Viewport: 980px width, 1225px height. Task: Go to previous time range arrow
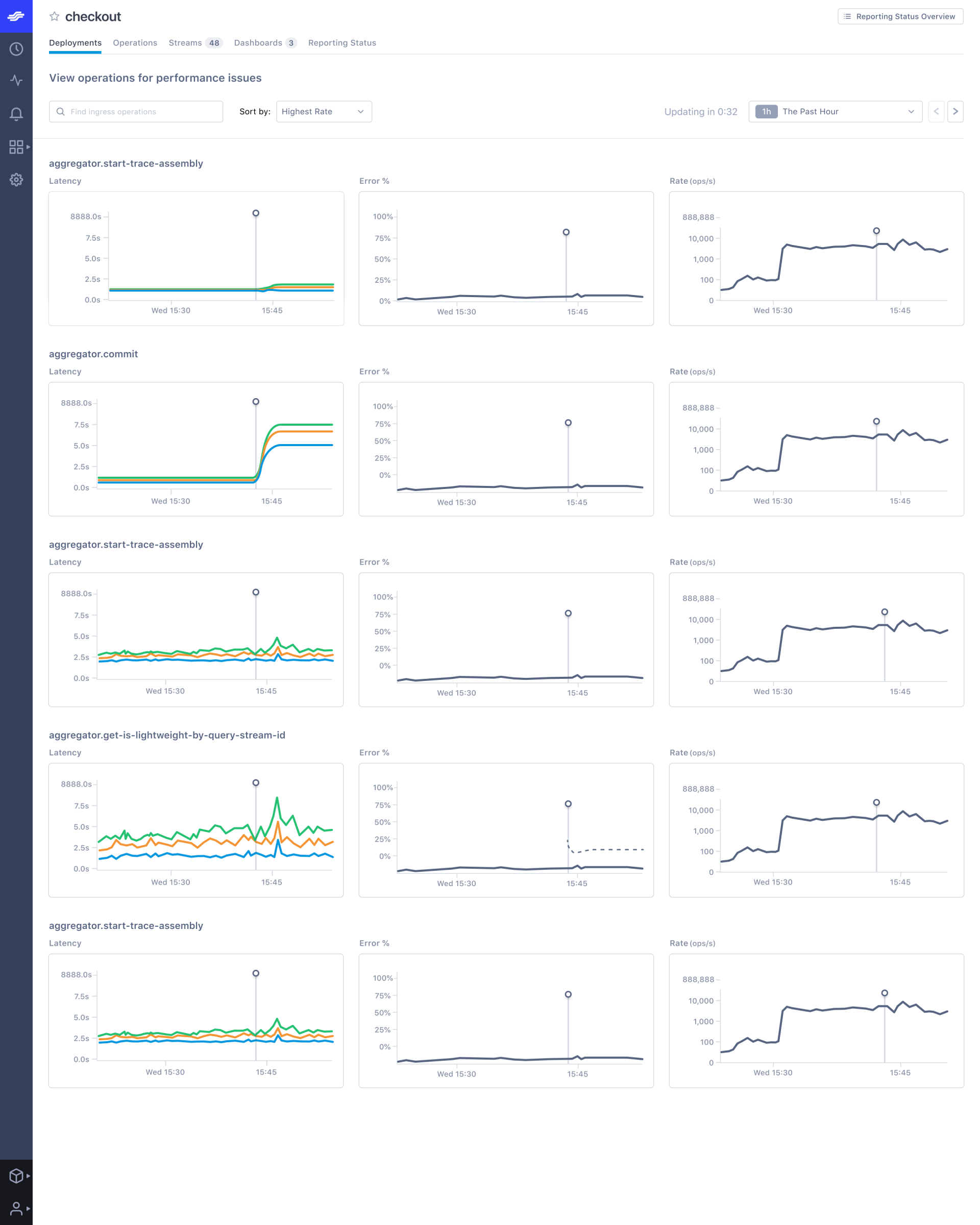(936, 111)
